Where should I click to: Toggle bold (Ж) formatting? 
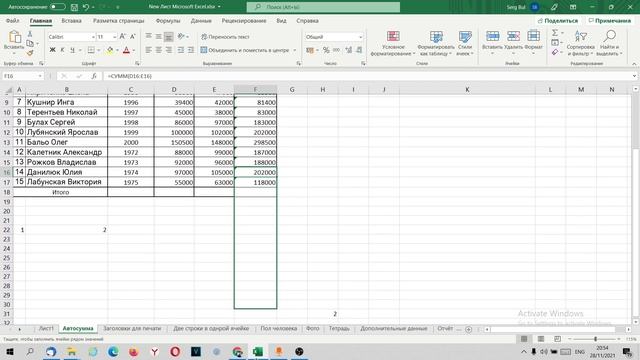[x=52, y=50]
